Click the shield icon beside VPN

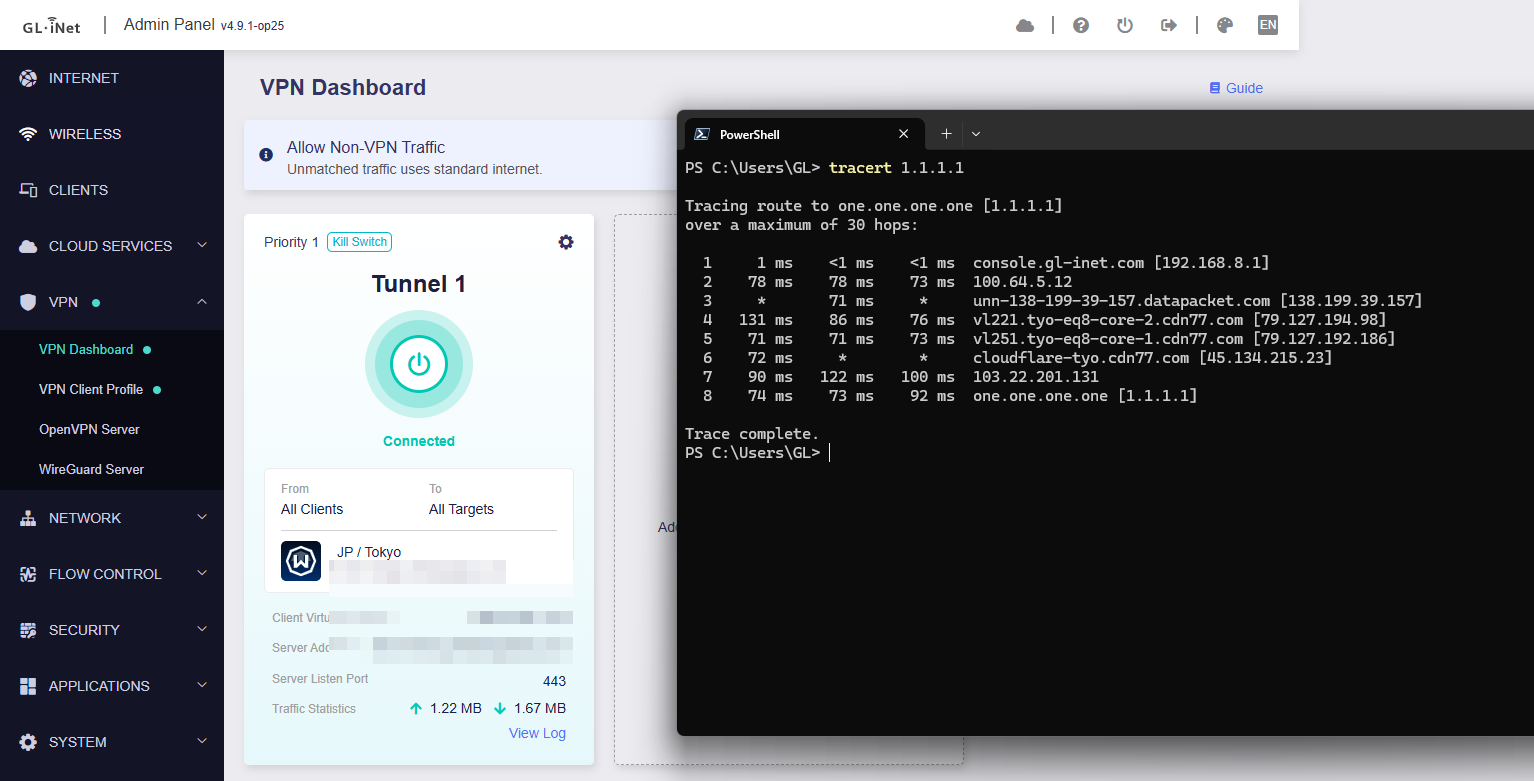click(28, 302)
